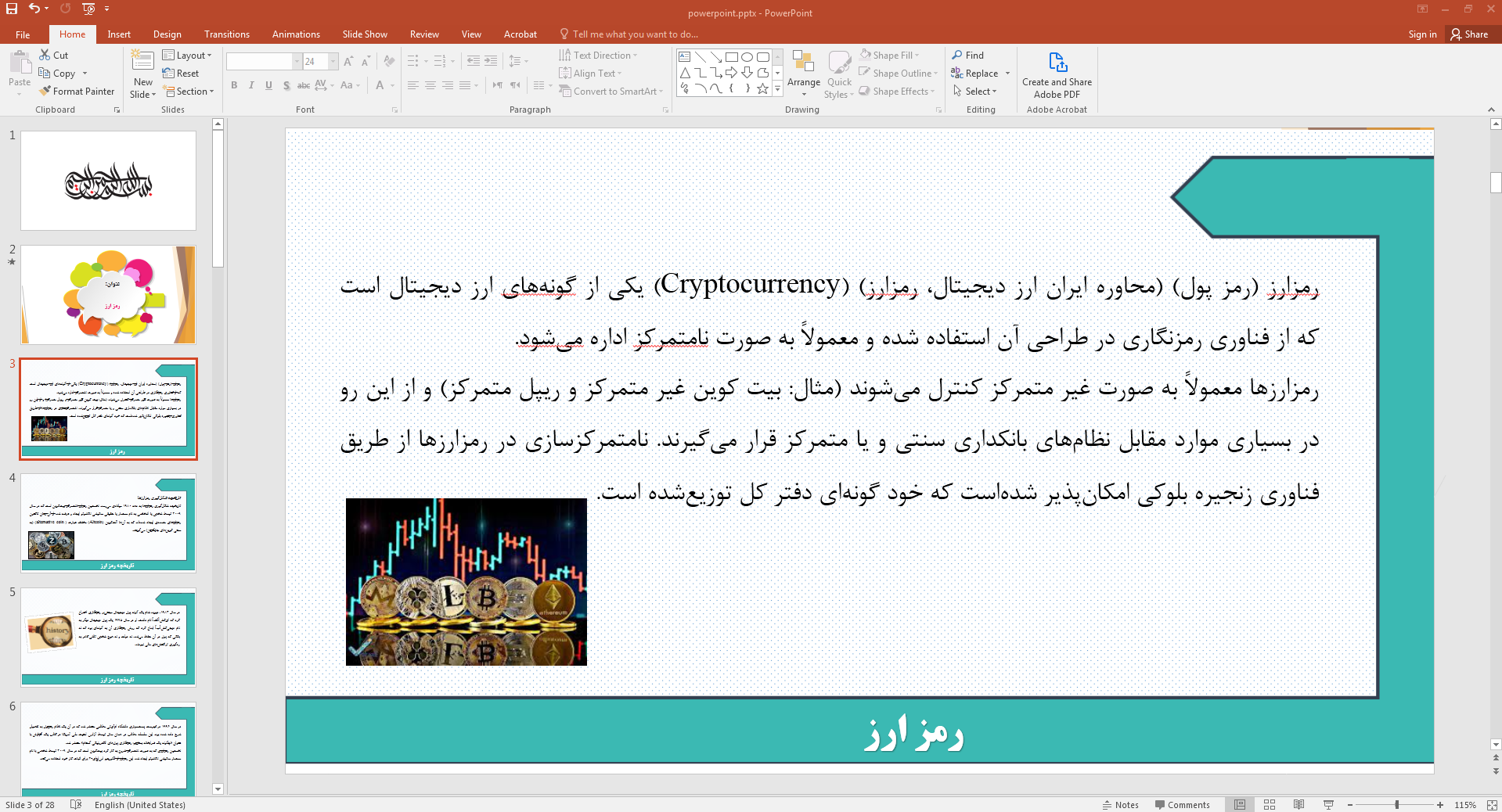Toggle Bold formatting

click(234, 85)
